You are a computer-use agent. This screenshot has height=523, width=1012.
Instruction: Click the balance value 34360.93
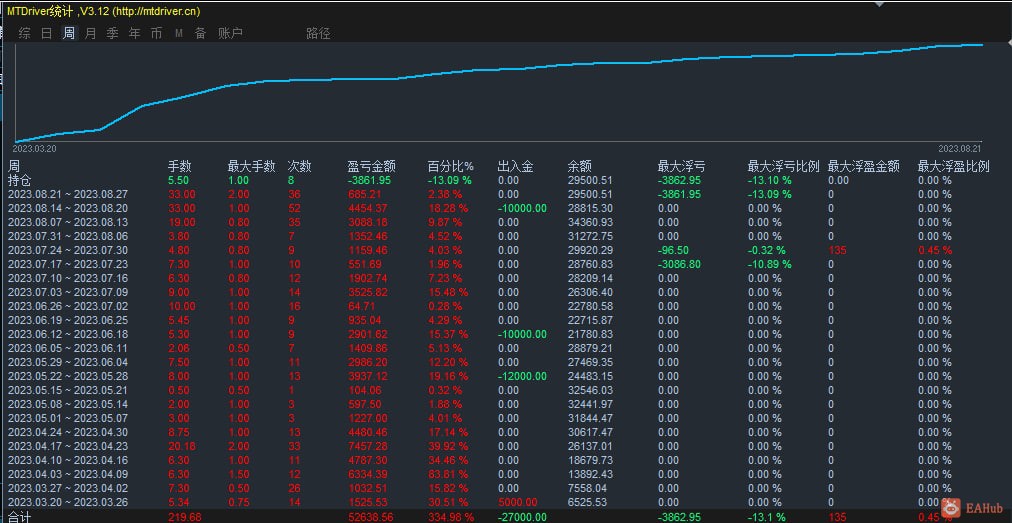(590, 222)
